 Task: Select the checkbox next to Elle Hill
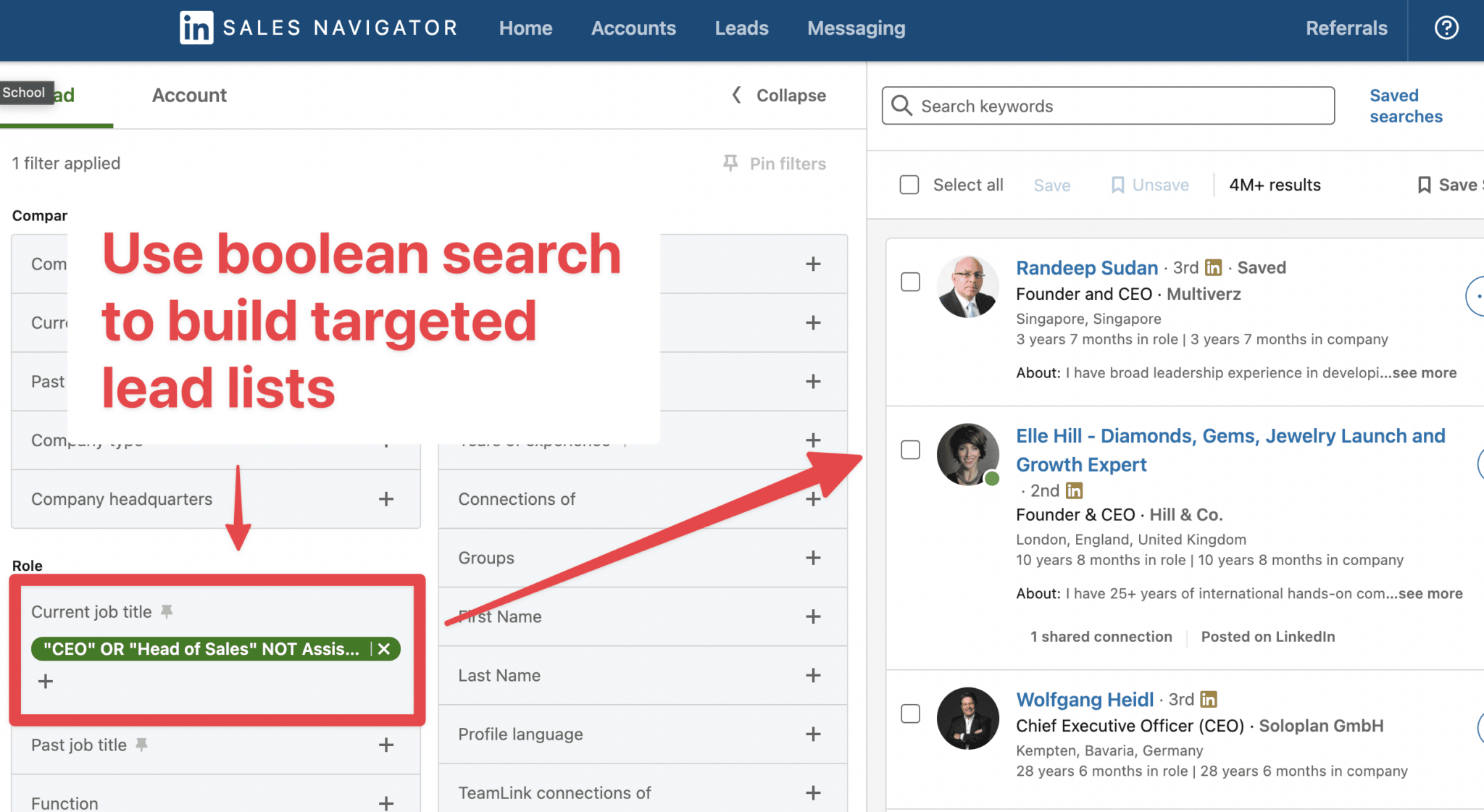[910, 450]
